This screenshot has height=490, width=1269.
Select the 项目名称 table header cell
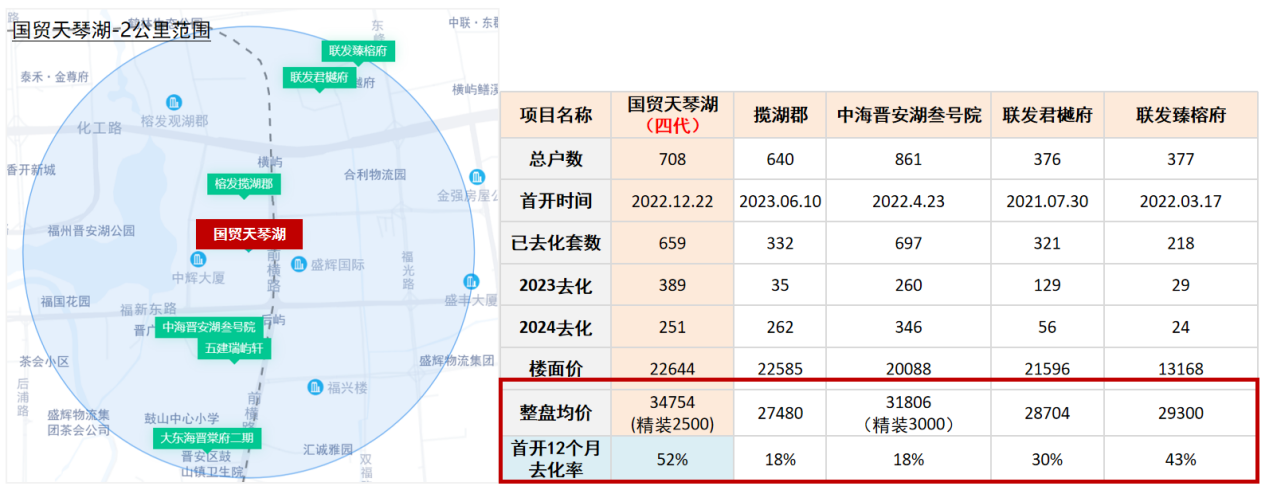(556, 116)
